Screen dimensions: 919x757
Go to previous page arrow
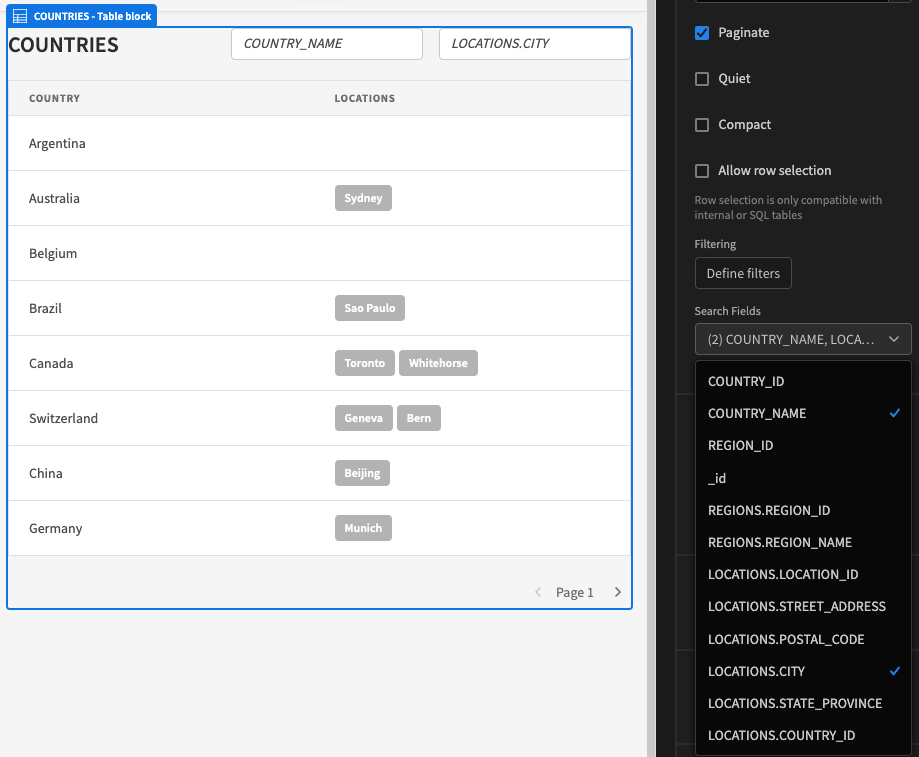click(538, 592)
